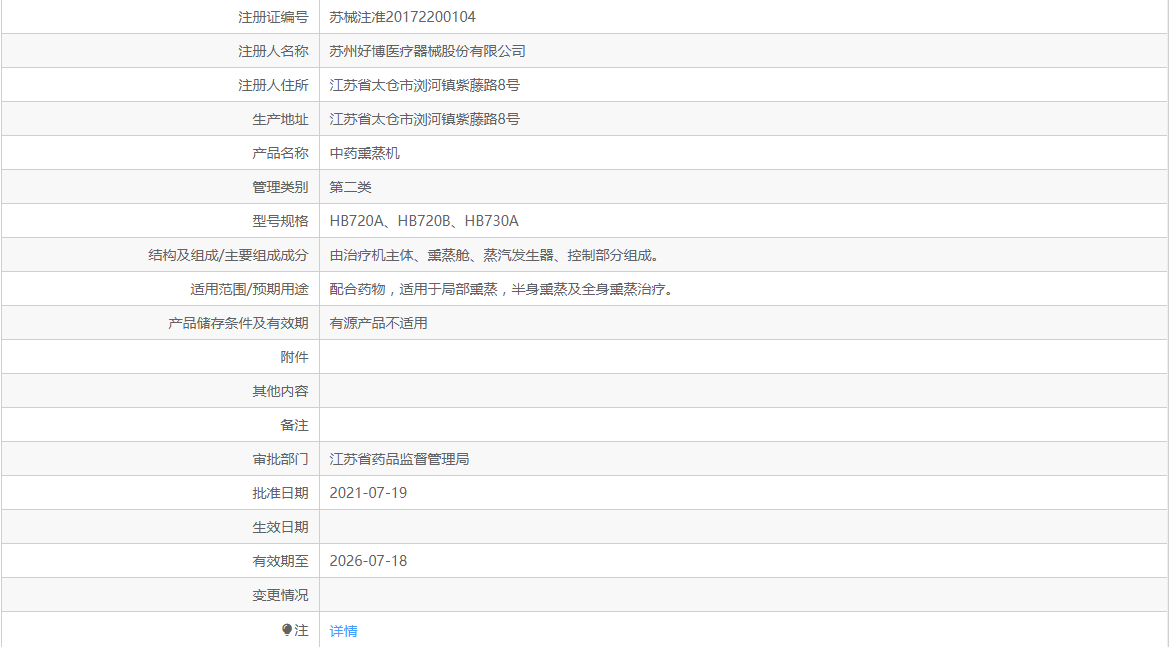Click the approving department 江苏省药品监督管理局
Image resolution: width=1173 pixels, height=647 pixels.
tap(399, 459)
